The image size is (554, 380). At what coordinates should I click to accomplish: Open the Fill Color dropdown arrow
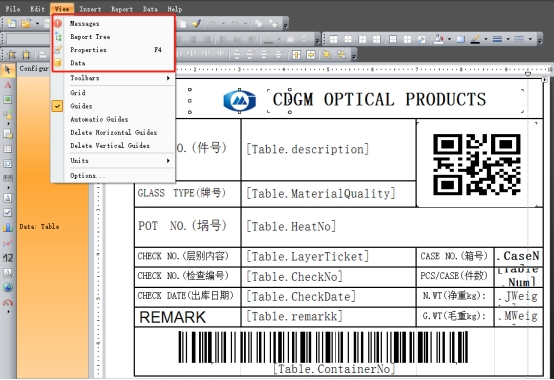click(x=449, y=39)
